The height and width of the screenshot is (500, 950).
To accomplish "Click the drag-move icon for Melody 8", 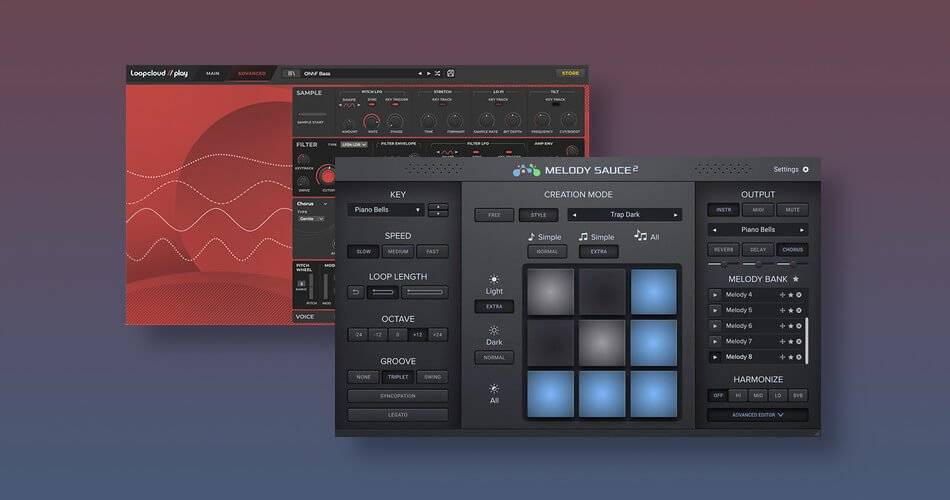I will coord(782,357).
